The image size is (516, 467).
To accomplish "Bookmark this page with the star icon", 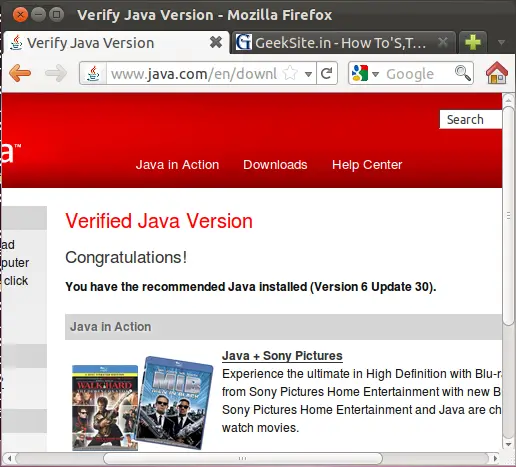I will (x=290, y=73).
